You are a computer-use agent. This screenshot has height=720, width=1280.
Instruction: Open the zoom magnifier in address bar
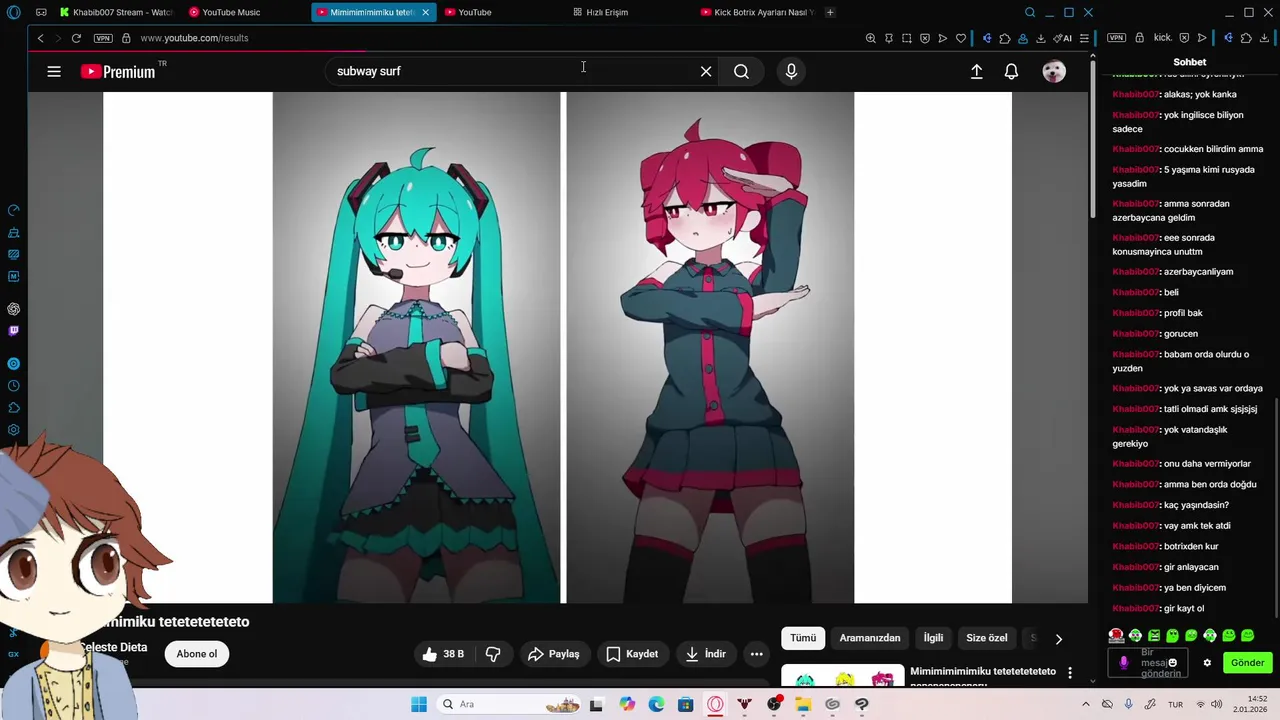[x=870, y=38]
